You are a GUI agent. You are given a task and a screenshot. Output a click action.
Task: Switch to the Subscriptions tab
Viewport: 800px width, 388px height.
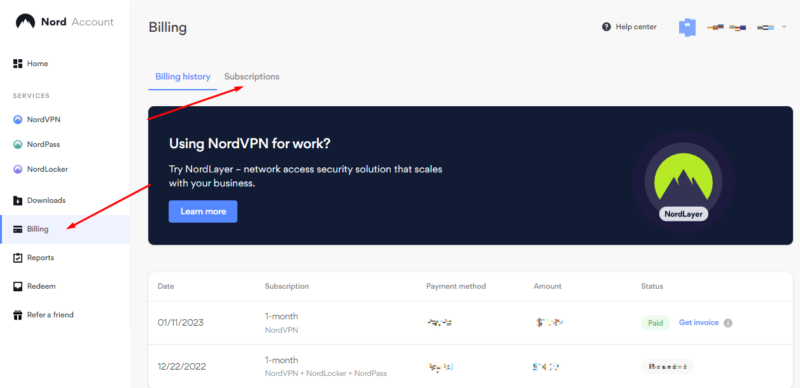click(x=252, y=77)
